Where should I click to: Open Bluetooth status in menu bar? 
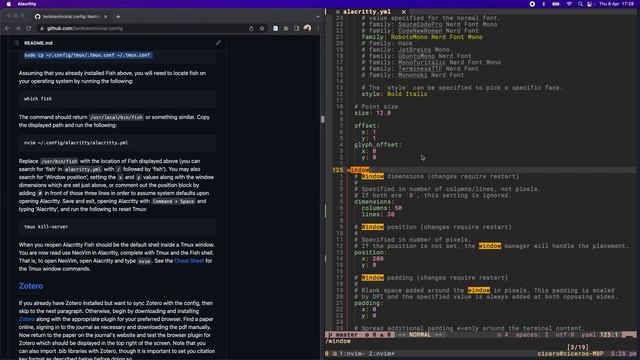[544, 4]
